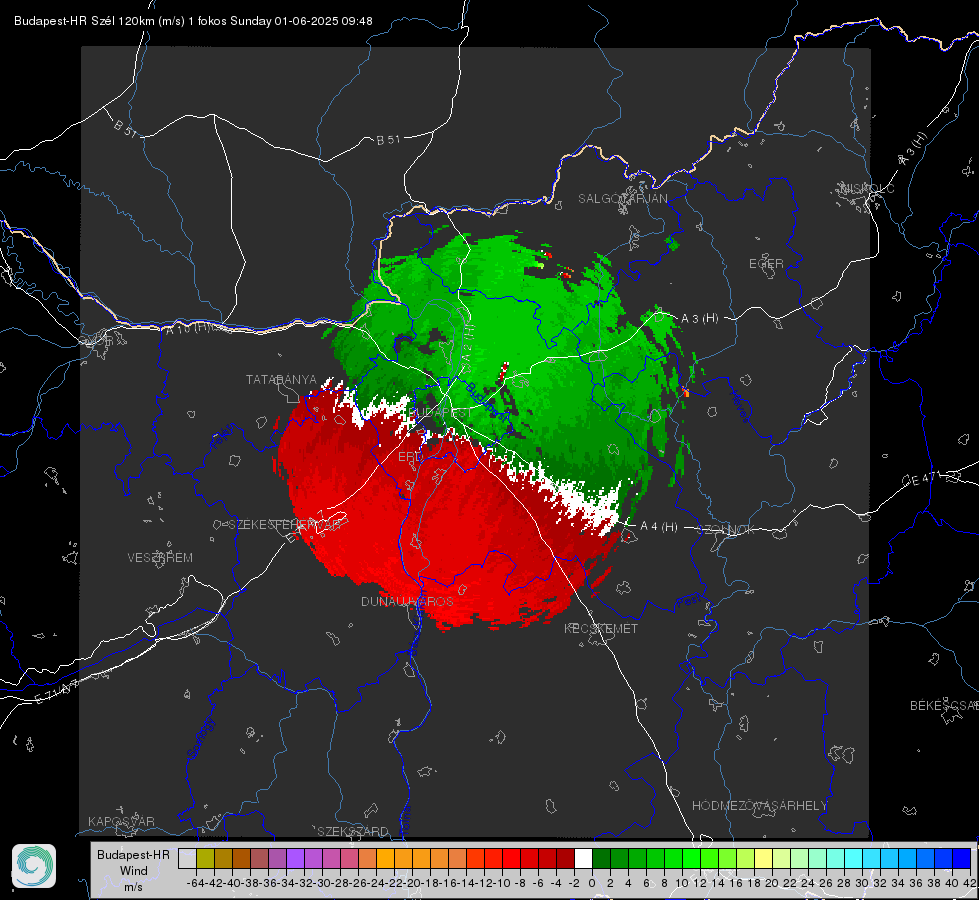Select the violet swatch between -34 and -32
Viewport: 979px width, 900px height.
click(x=295, y=858)
